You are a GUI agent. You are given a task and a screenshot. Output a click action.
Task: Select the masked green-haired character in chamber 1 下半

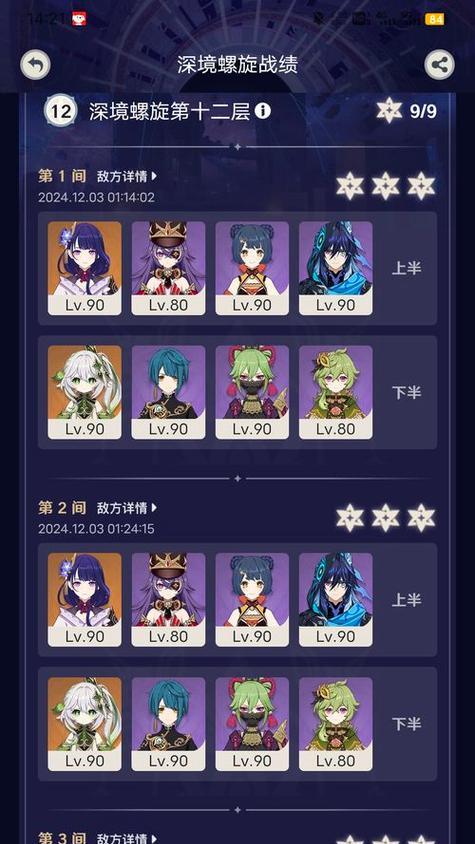pyautogui.click(x=252, y=392)
